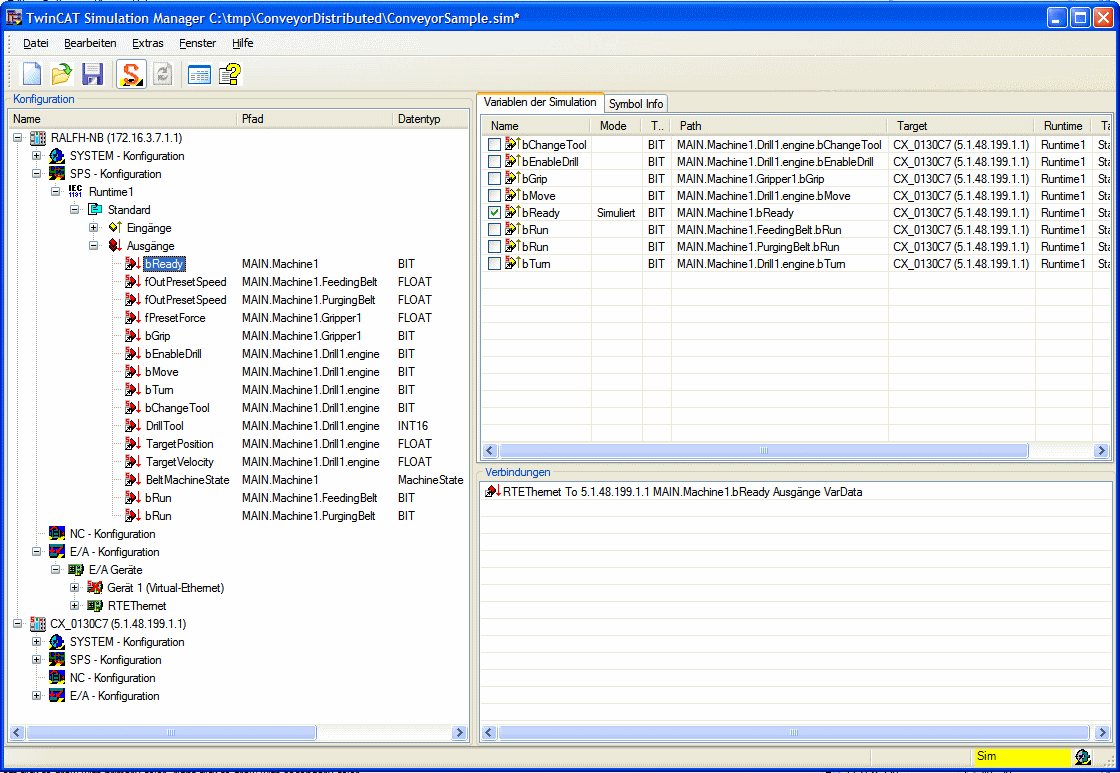
Task: Click the status bar icon beside Sim
Action: (1083, 757)
